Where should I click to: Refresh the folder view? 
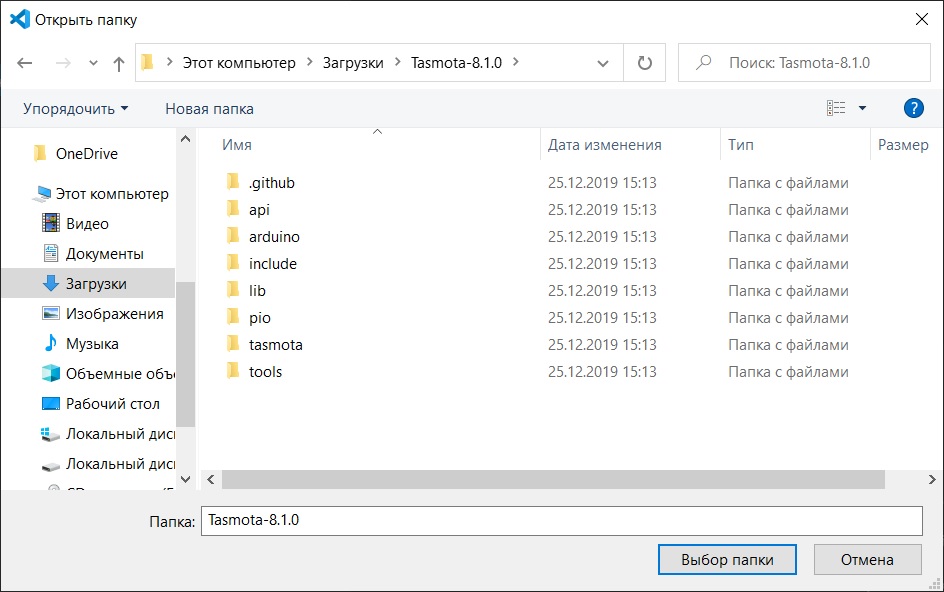tap(645, 63)
